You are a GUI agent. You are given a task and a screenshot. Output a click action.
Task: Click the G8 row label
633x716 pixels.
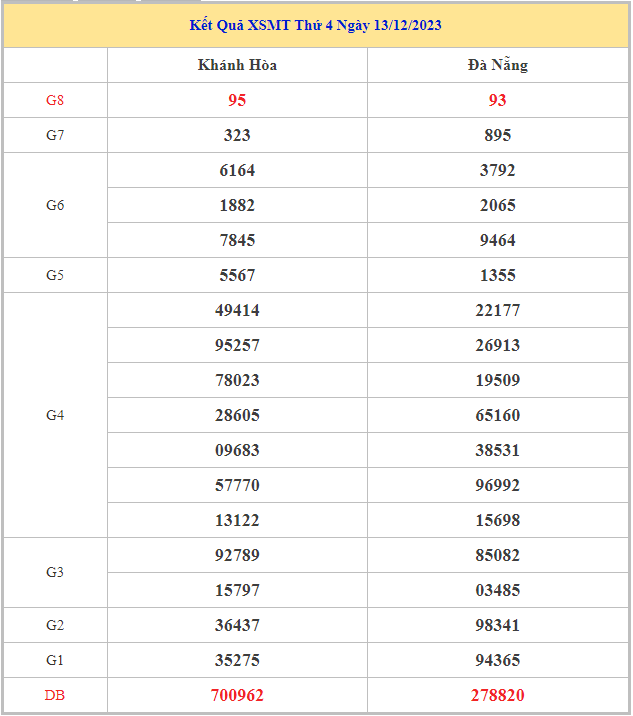55,100
